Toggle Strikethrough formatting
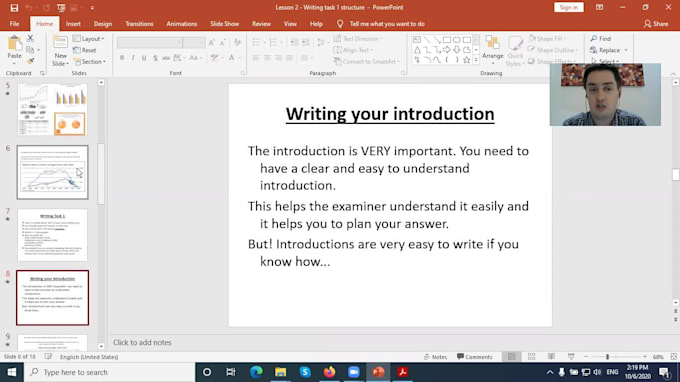 tap(166, 58)
